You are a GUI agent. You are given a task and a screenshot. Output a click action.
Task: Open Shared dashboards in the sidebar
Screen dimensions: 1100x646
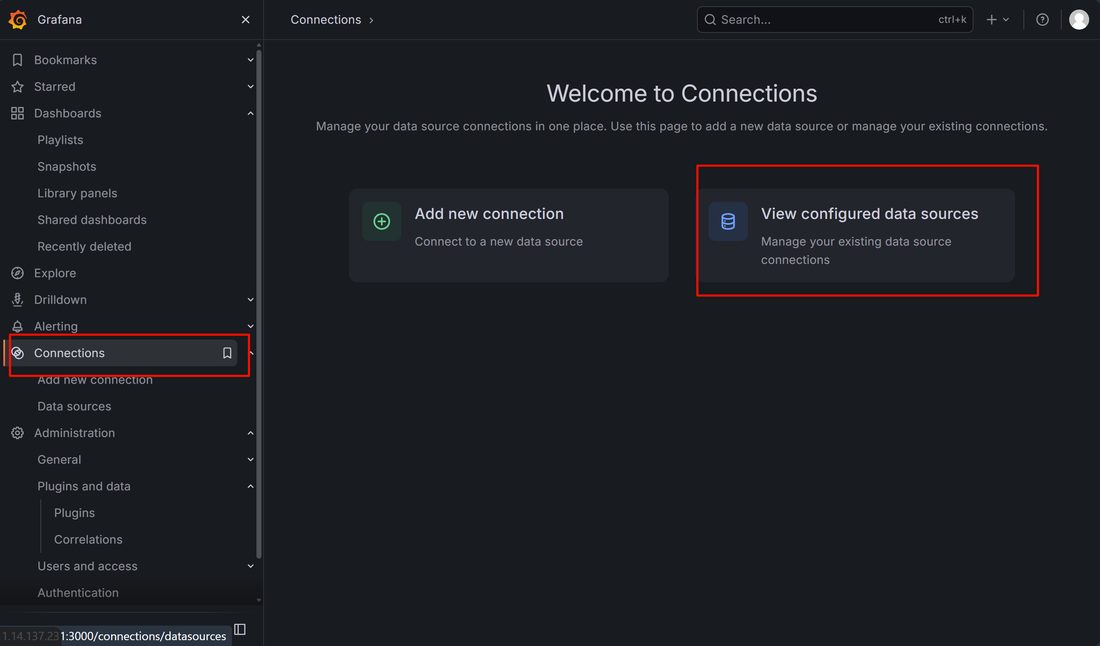(92, 220)
